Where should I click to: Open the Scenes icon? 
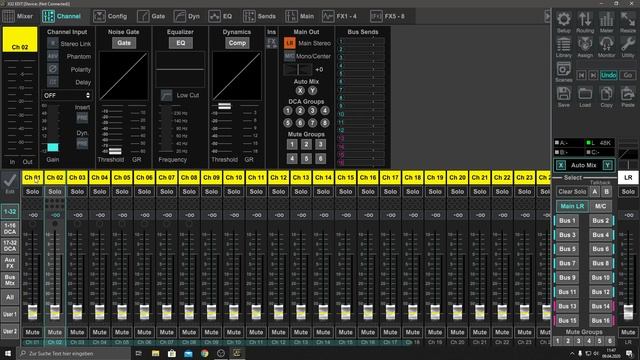tap(564, 69)
